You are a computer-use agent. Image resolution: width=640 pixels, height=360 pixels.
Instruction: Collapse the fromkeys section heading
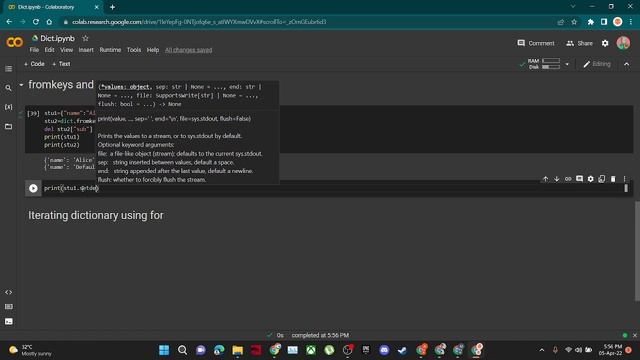pyautogui.click(x=21, y=85)
